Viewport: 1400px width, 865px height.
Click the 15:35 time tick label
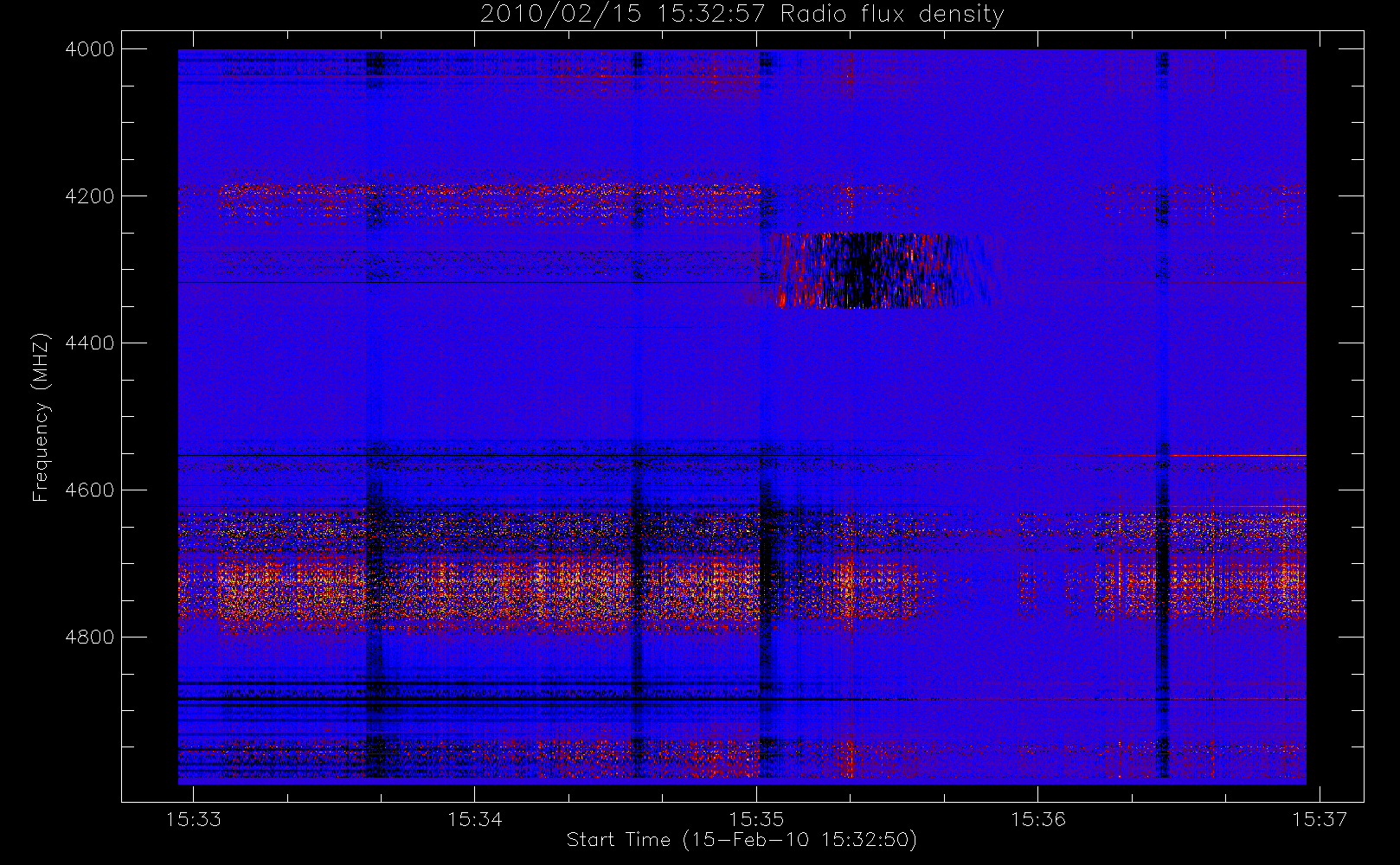[x=756, y=819]
